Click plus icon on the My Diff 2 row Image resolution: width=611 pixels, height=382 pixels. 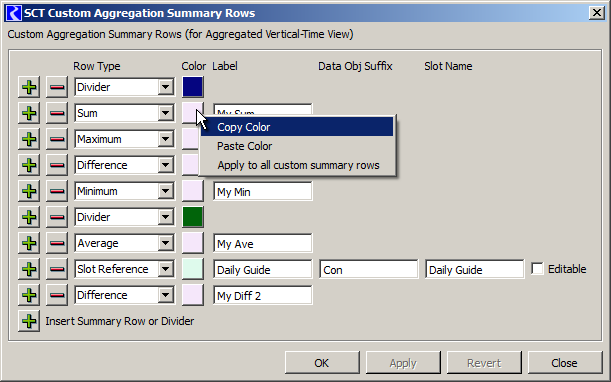click(29, 295)
